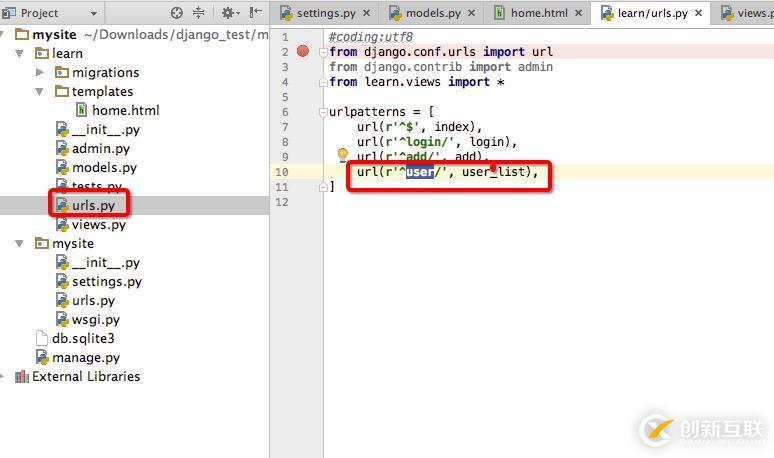Click the home.html file icon in tree
Image resolution: width=774 pixels, height=458 pixels.
pos(81,110)
